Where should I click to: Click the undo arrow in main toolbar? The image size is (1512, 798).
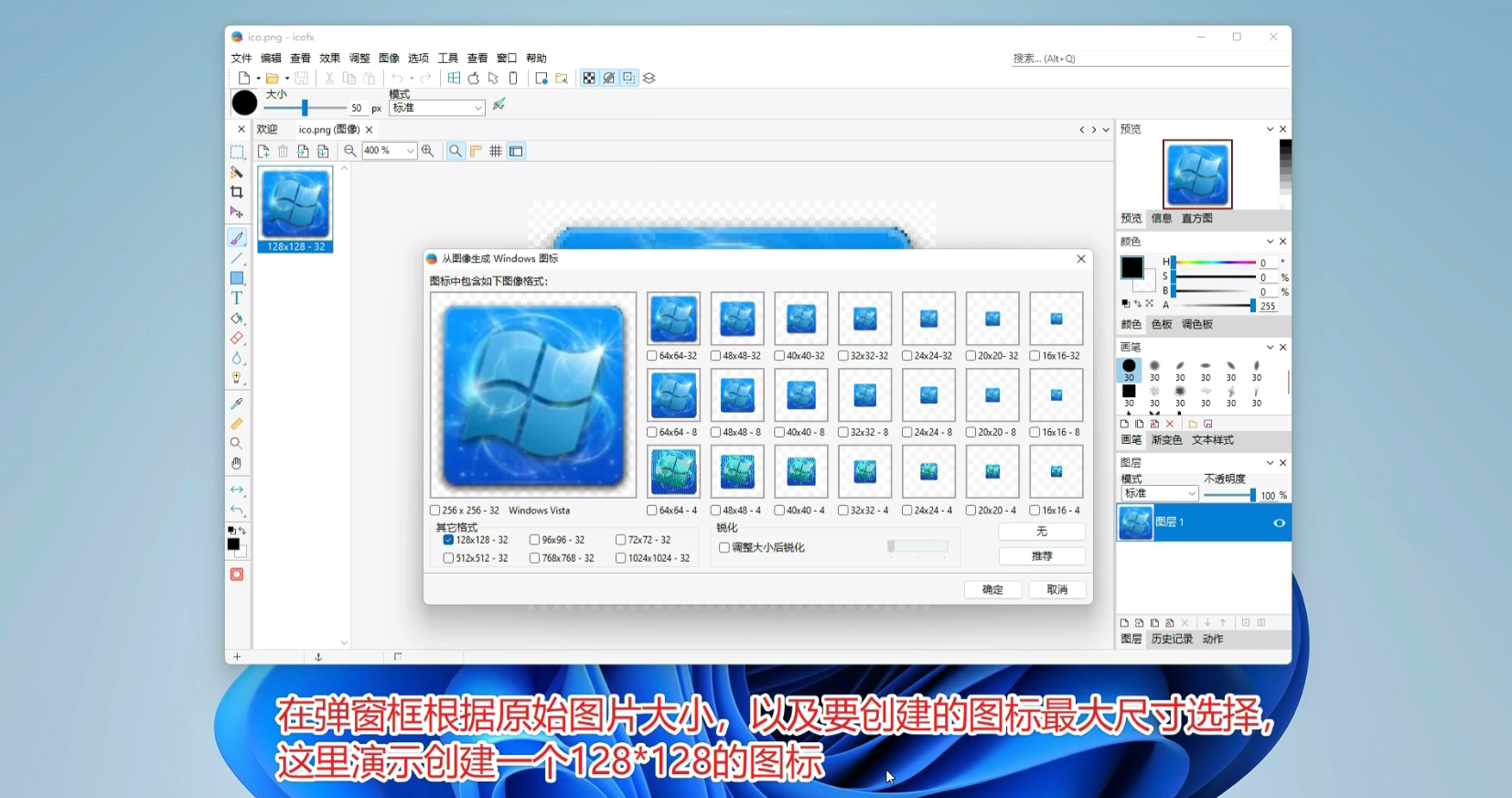pos(397,79)
